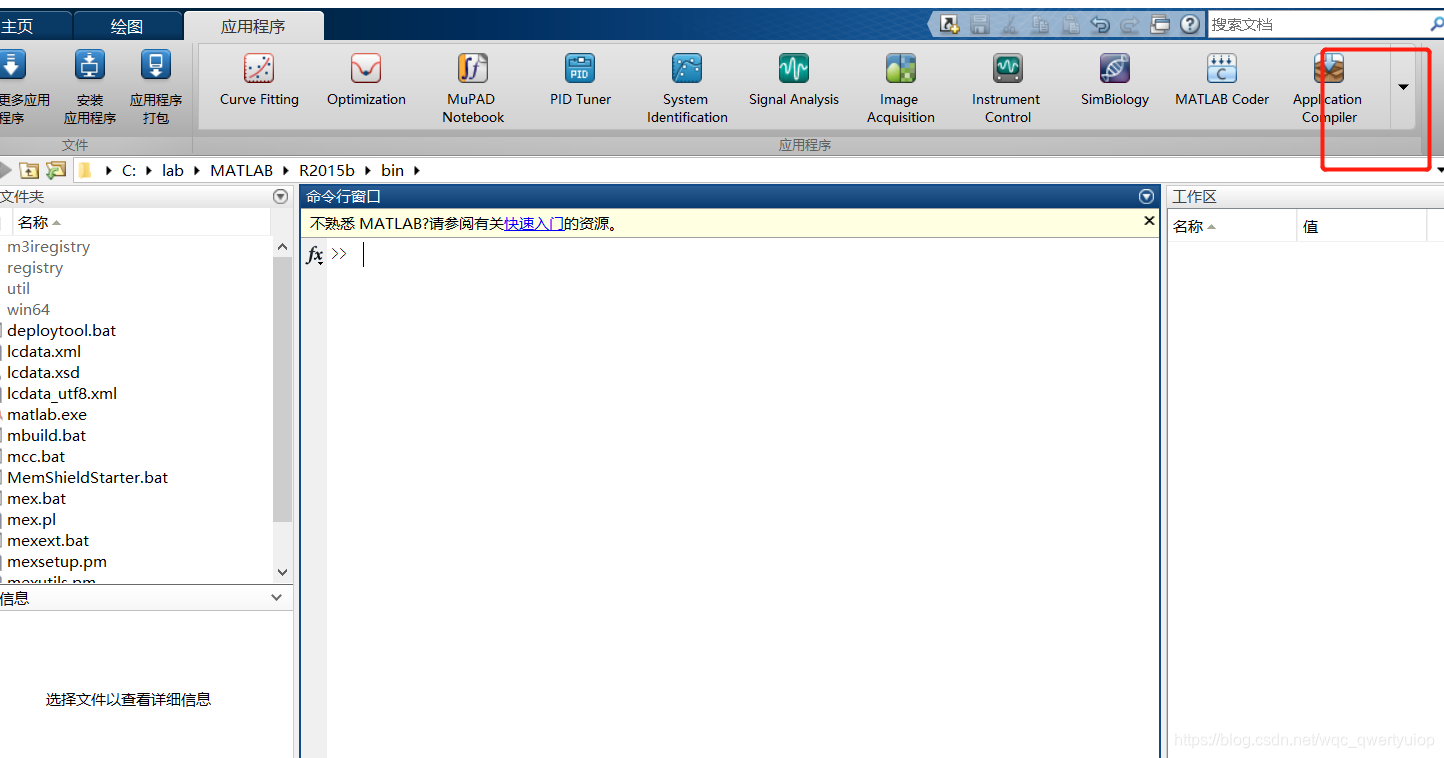Click C: in the address breadcrumb
1444x758 pixels.
click(129, 171)
